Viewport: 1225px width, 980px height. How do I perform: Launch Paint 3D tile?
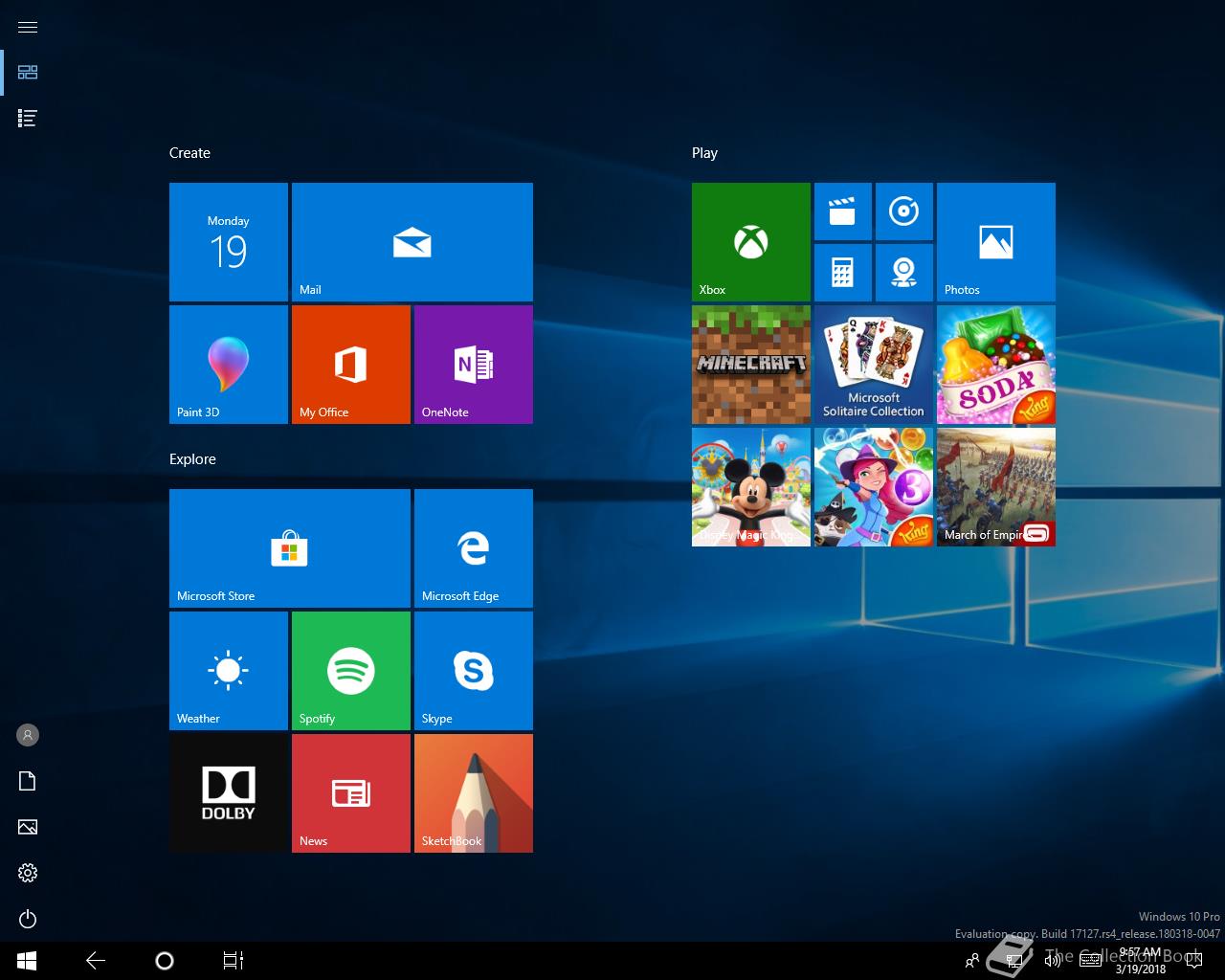click(229, 365)
